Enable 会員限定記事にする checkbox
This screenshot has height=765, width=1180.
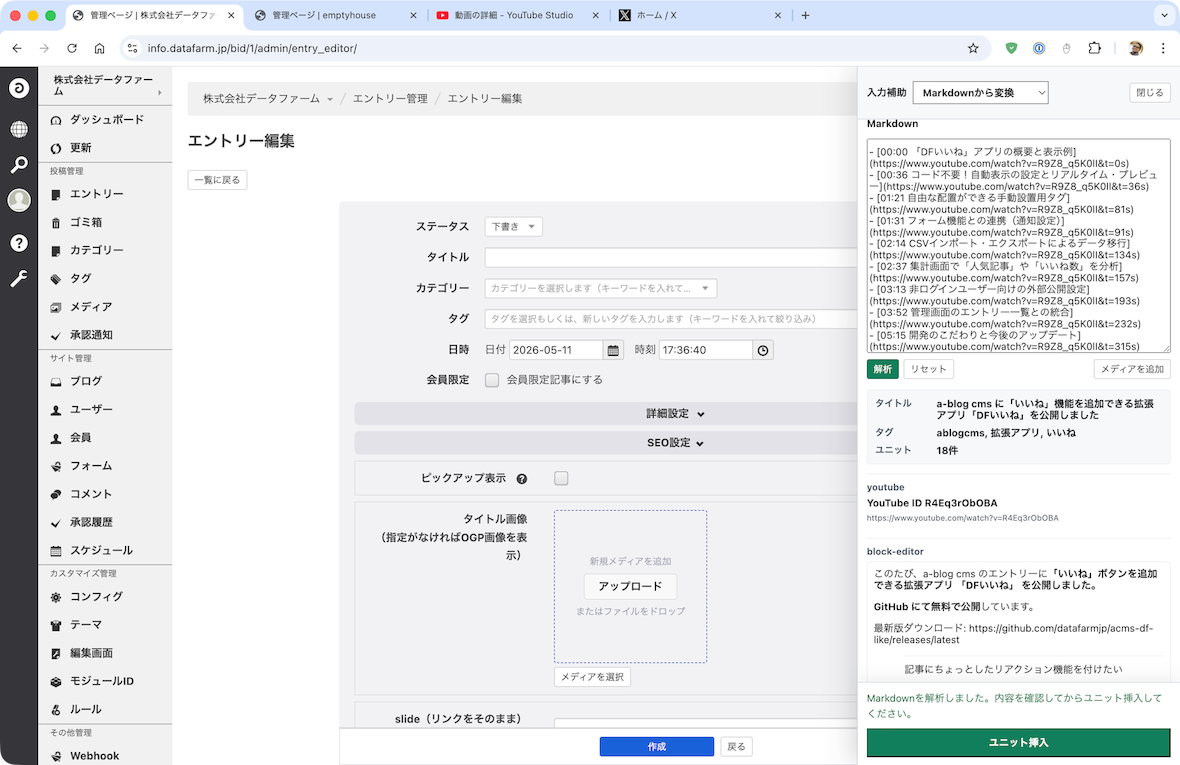tap(492, 380)
